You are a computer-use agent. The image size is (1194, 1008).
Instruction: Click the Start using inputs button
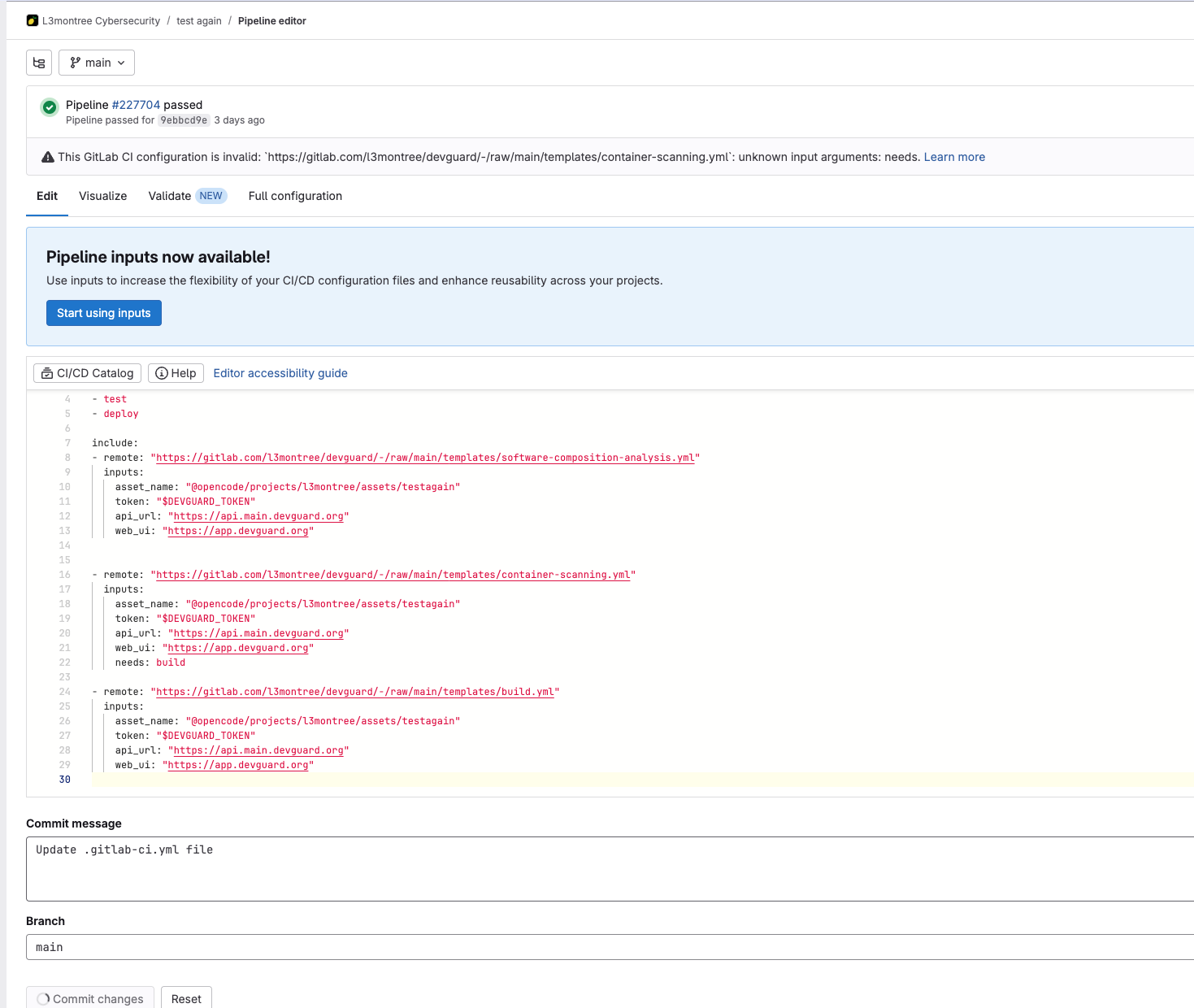pyautogui.click(x=104, y=313)
